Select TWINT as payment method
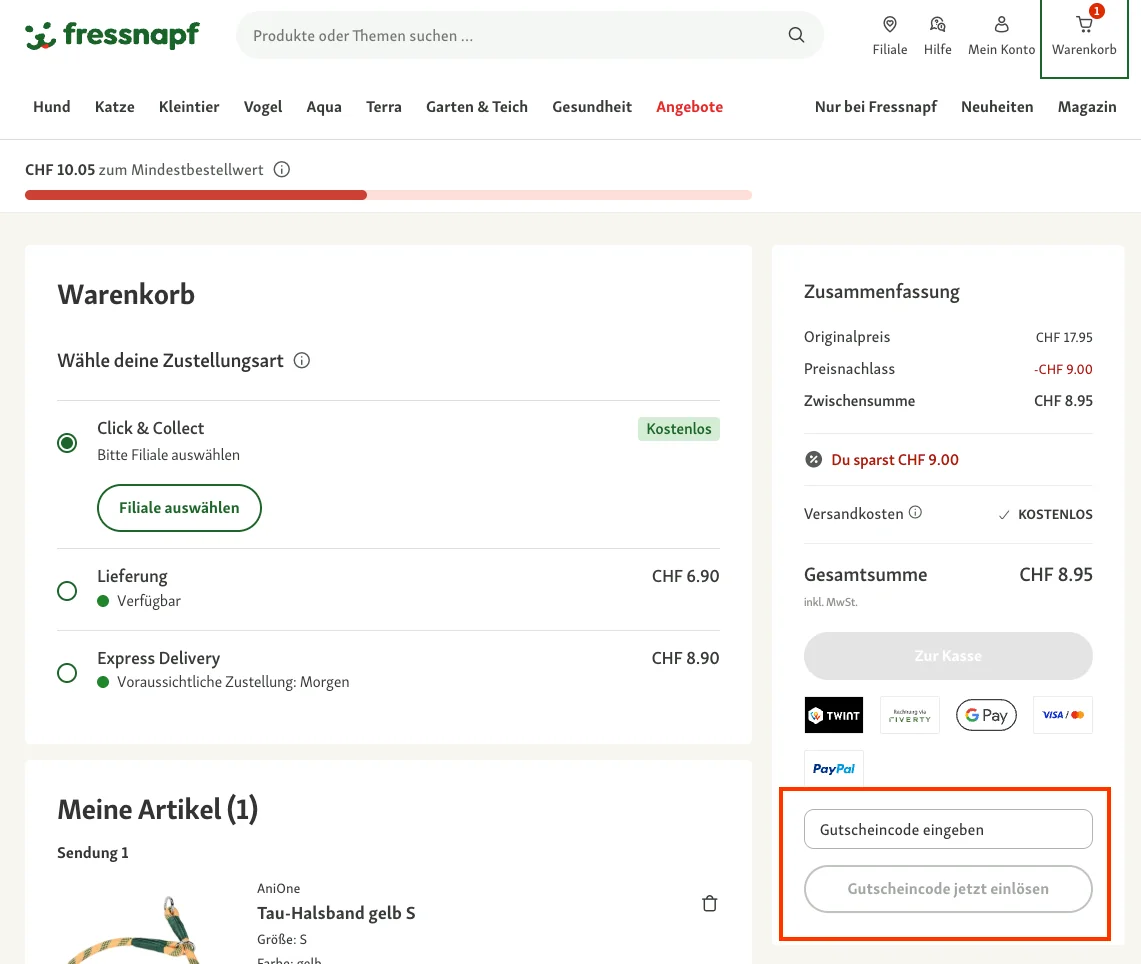Image resolution: width=1141 pixels, height=964 pixels. point(833,715)
